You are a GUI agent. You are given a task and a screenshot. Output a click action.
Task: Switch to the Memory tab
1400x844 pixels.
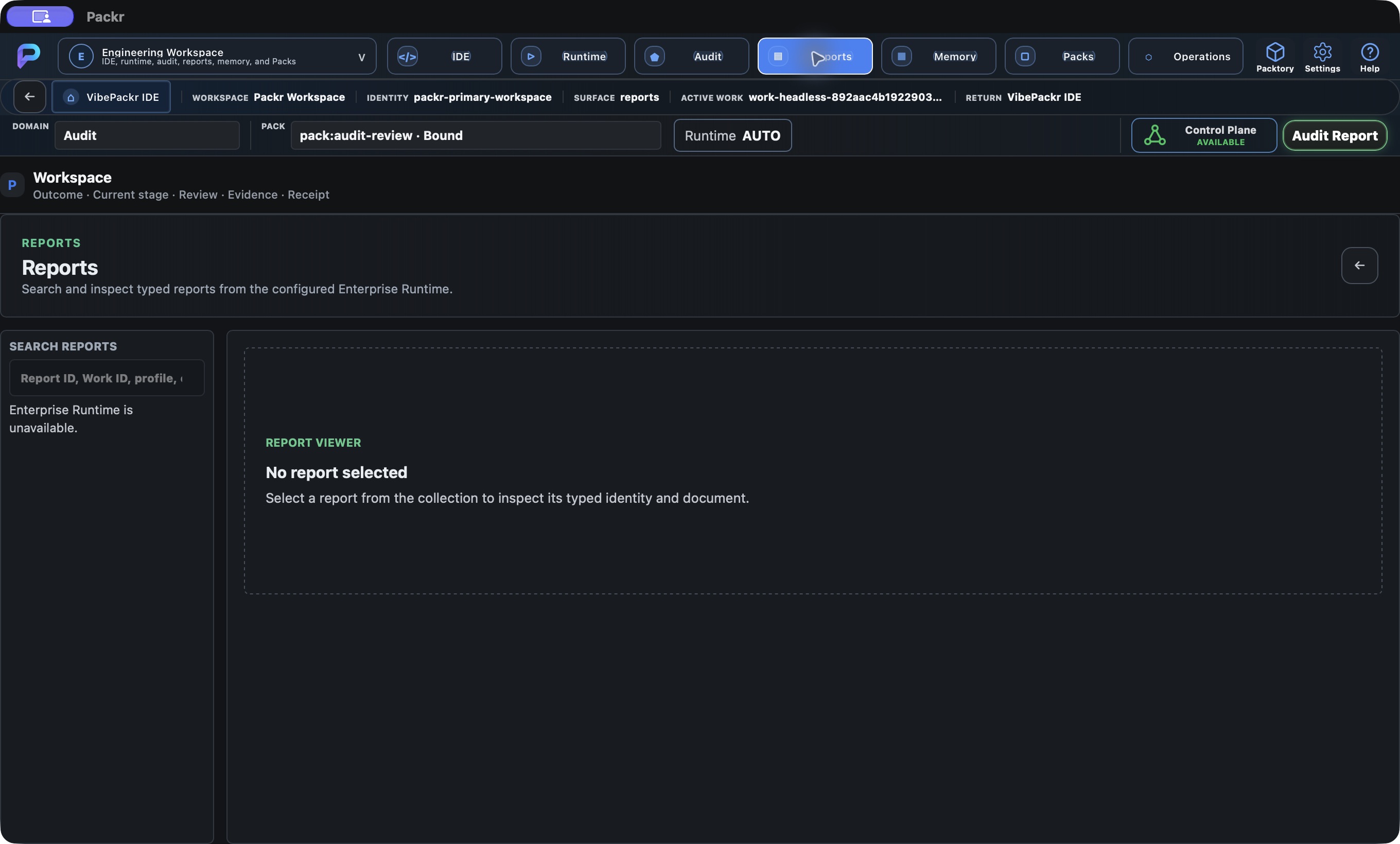[939, 56]
